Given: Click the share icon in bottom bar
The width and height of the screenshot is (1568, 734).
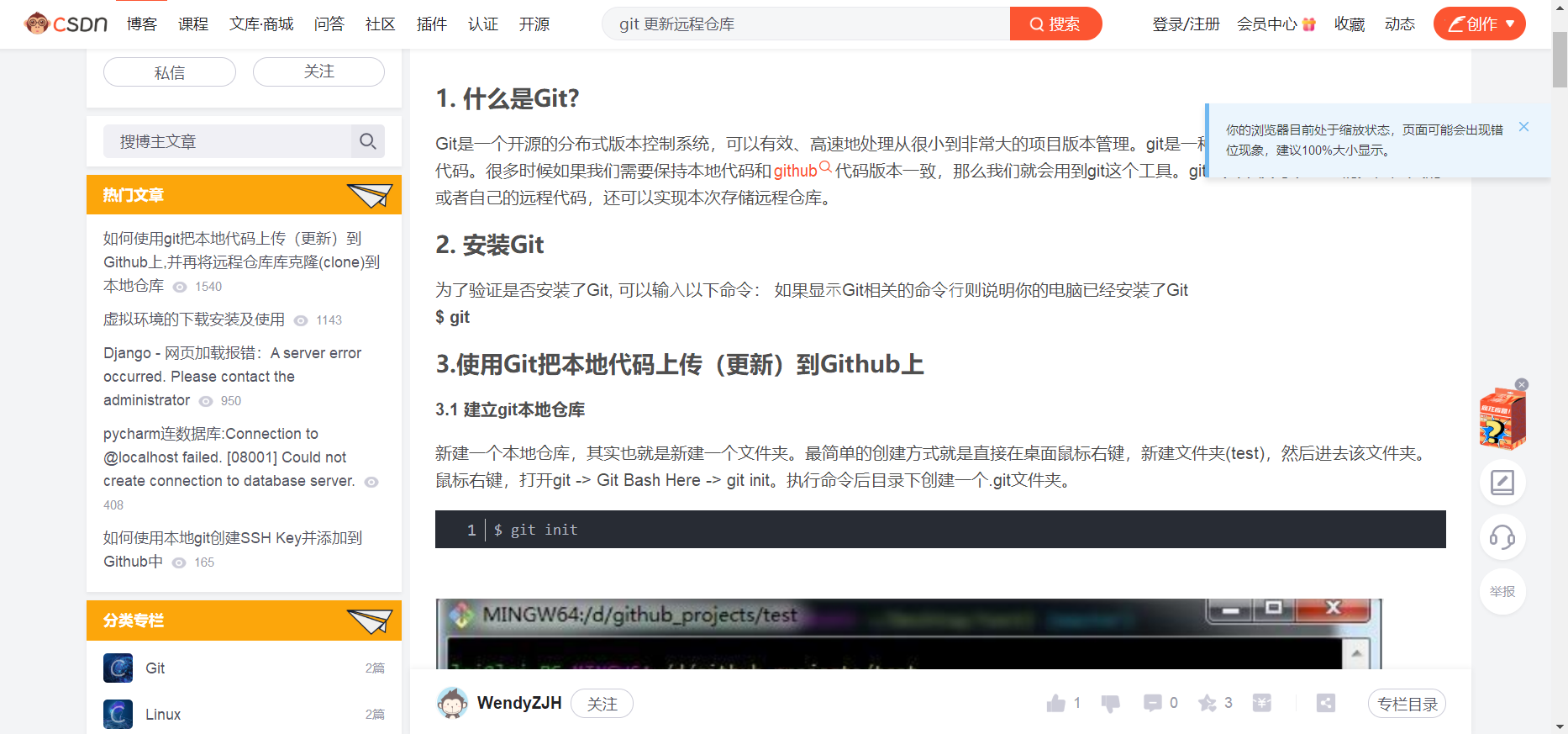Looking at the screenshot, I should [x=1326, y=703].
